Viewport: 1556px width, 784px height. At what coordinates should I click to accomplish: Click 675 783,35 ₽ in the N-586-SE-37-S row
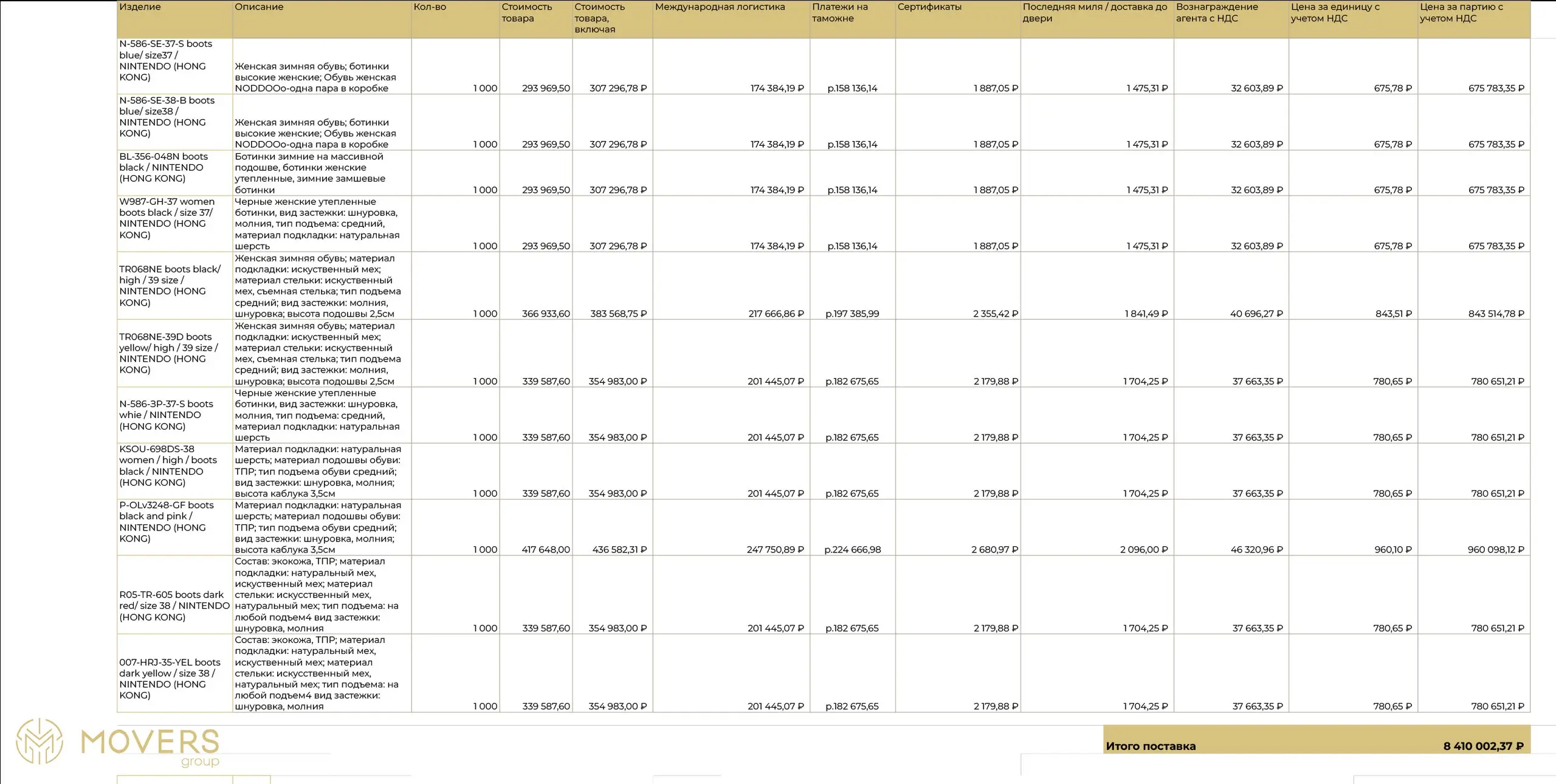(x=1496, y=88)
